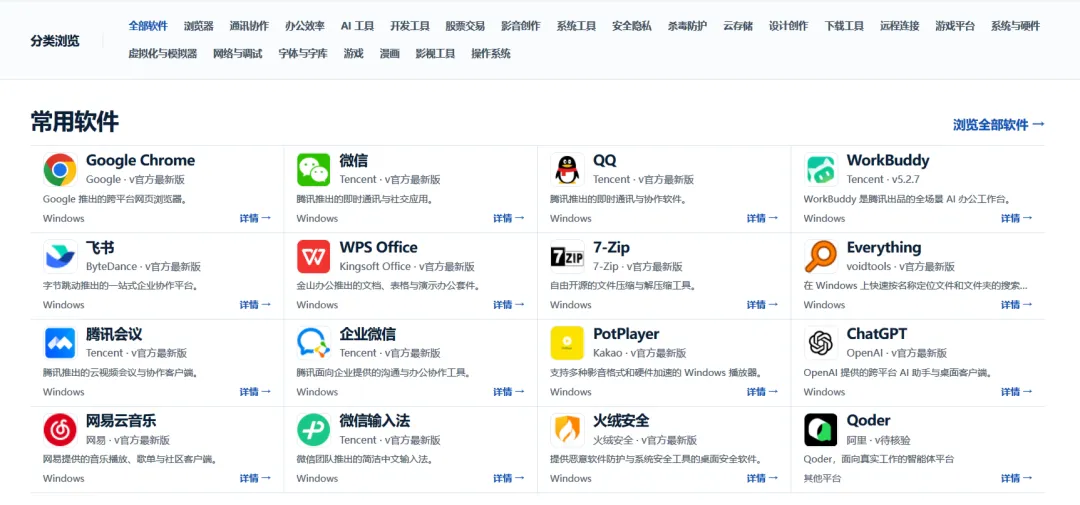1080x505 pixels.
Task: Select the QQ penguin icon
Action: [x=568, y=169]
